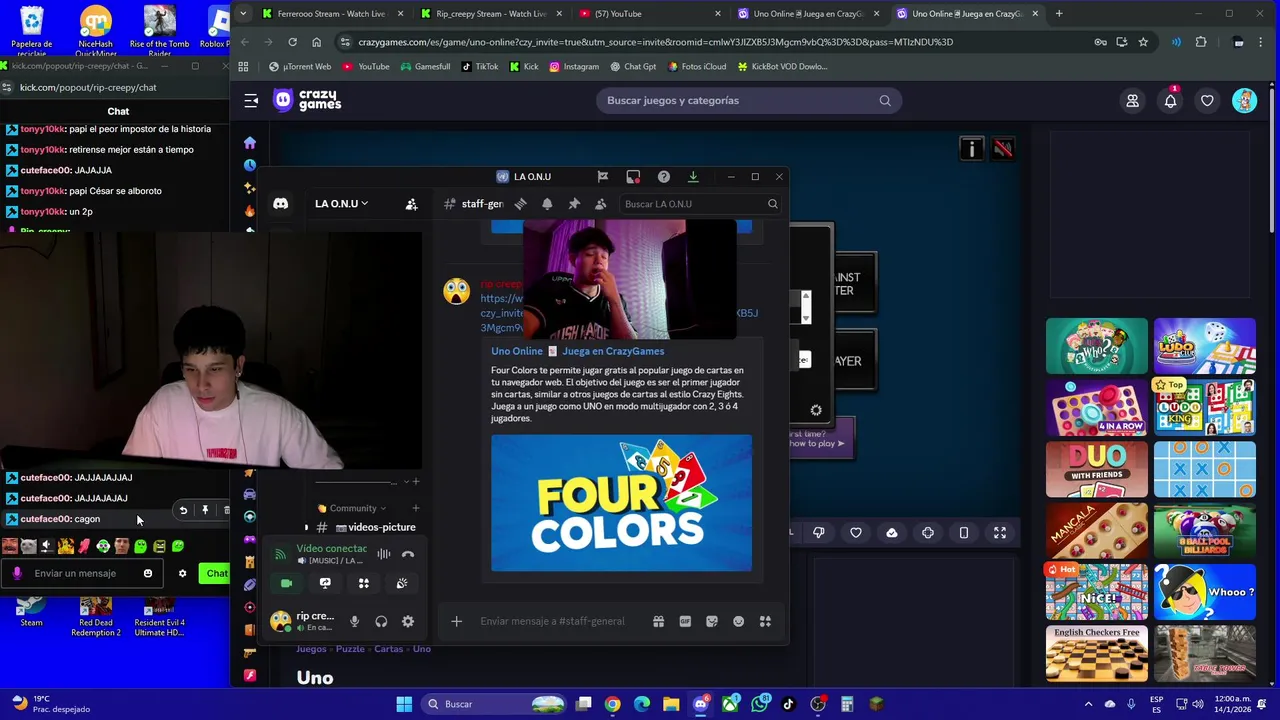Open Discord apps launcher in message bar
The image size is (1280, 720).
(x=765, y=621)
